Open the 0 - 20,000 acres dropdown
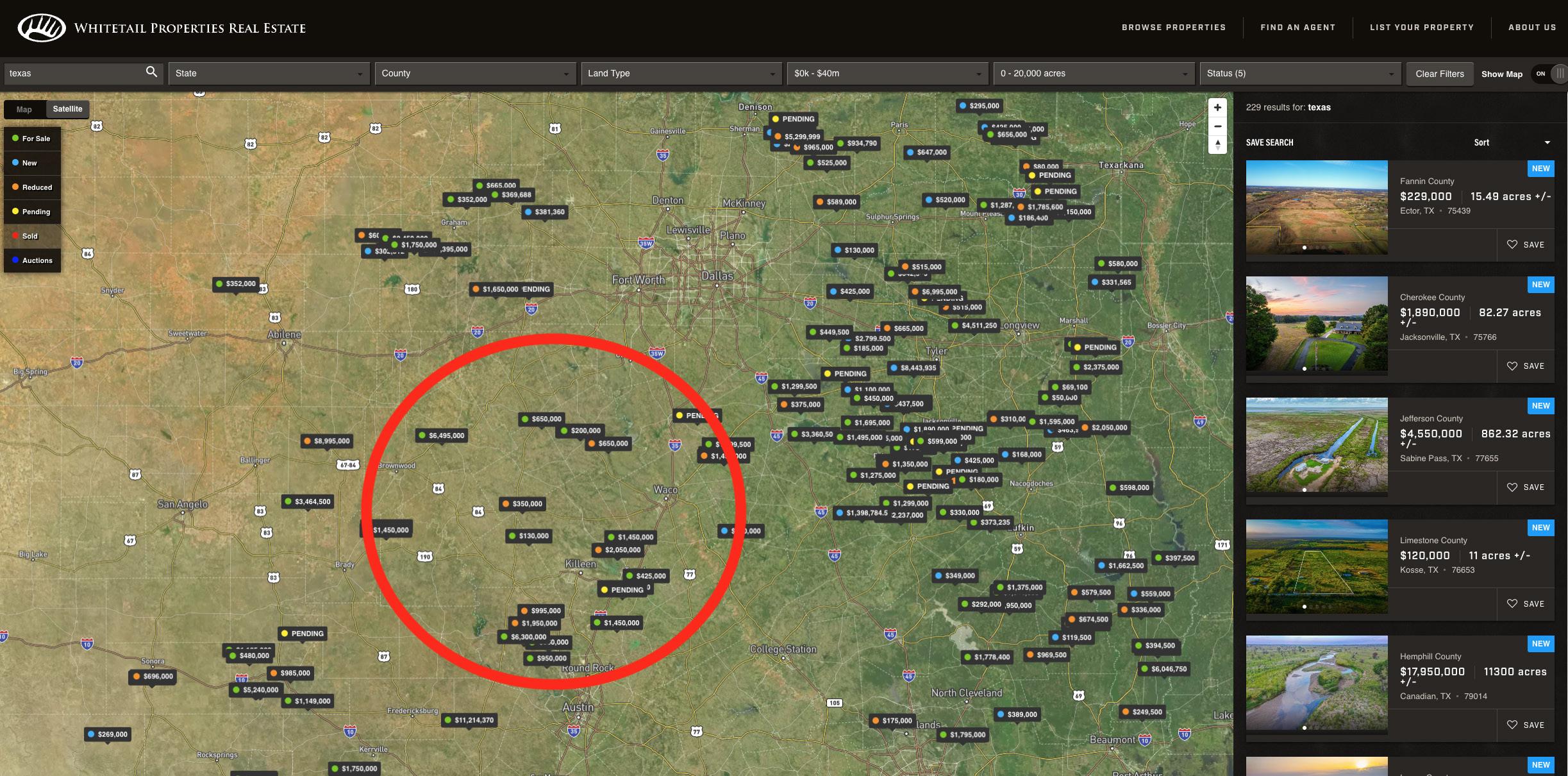Viewport: 1568px width, 776px height. (x=1094, y=73)
